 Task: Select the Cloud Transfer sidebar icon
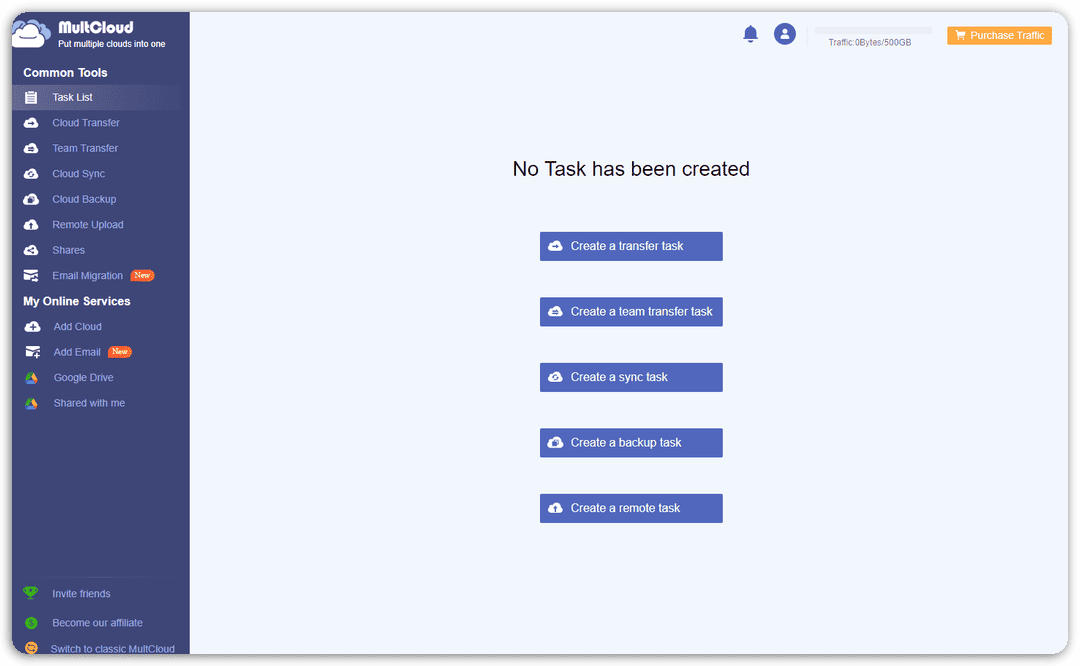point(31,123)
